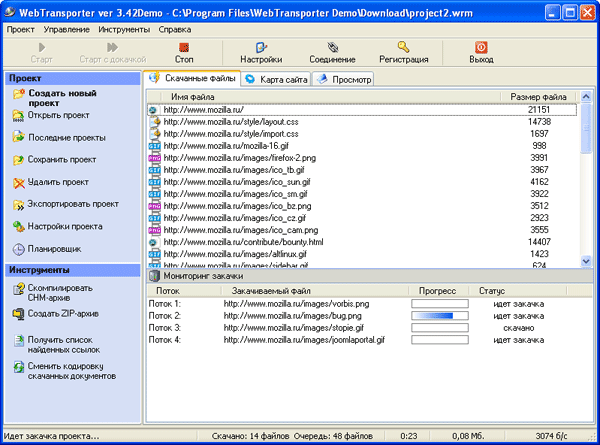Switch to the Карта сайта tab
600x445 pixels.
(276, 80)
